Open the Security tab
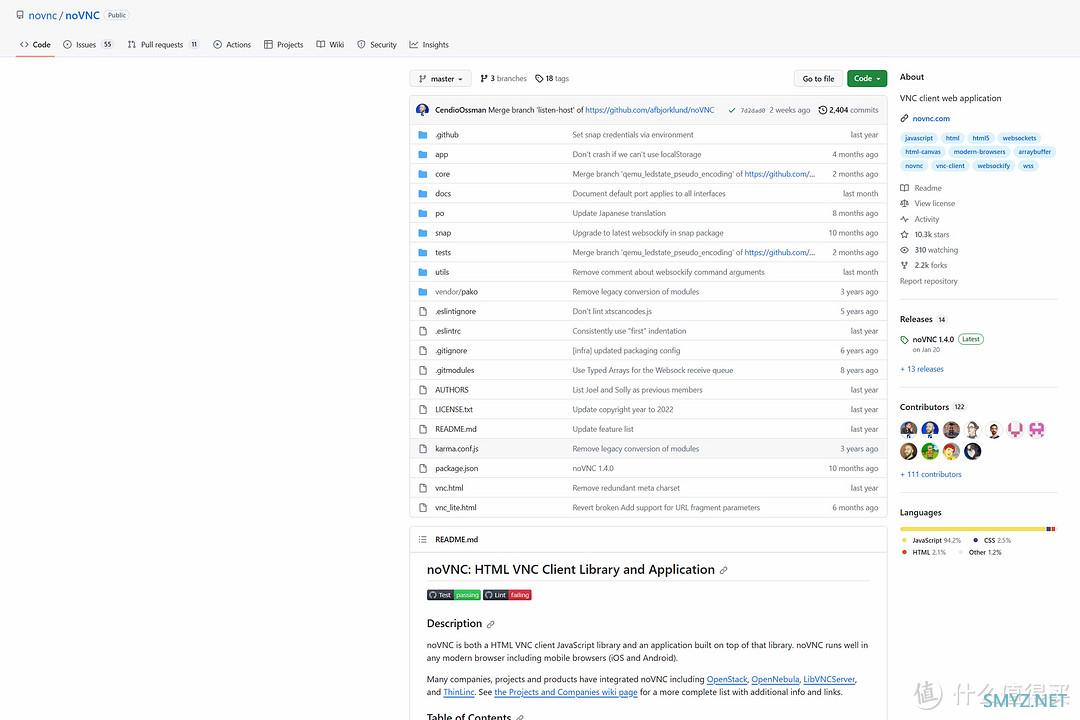This screenshot has width=1080, height=720. 377,45
